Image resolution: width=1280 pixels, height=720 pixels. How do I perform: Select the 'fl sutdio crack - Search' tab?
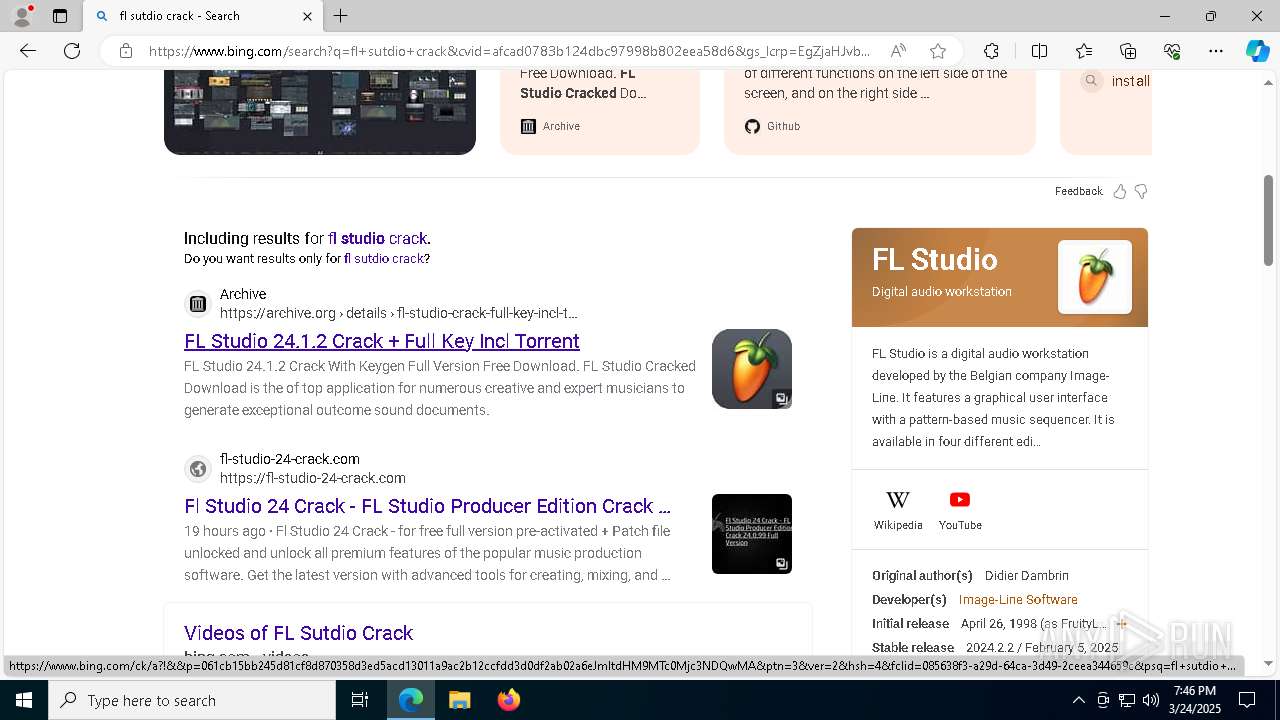pos(204,16)
